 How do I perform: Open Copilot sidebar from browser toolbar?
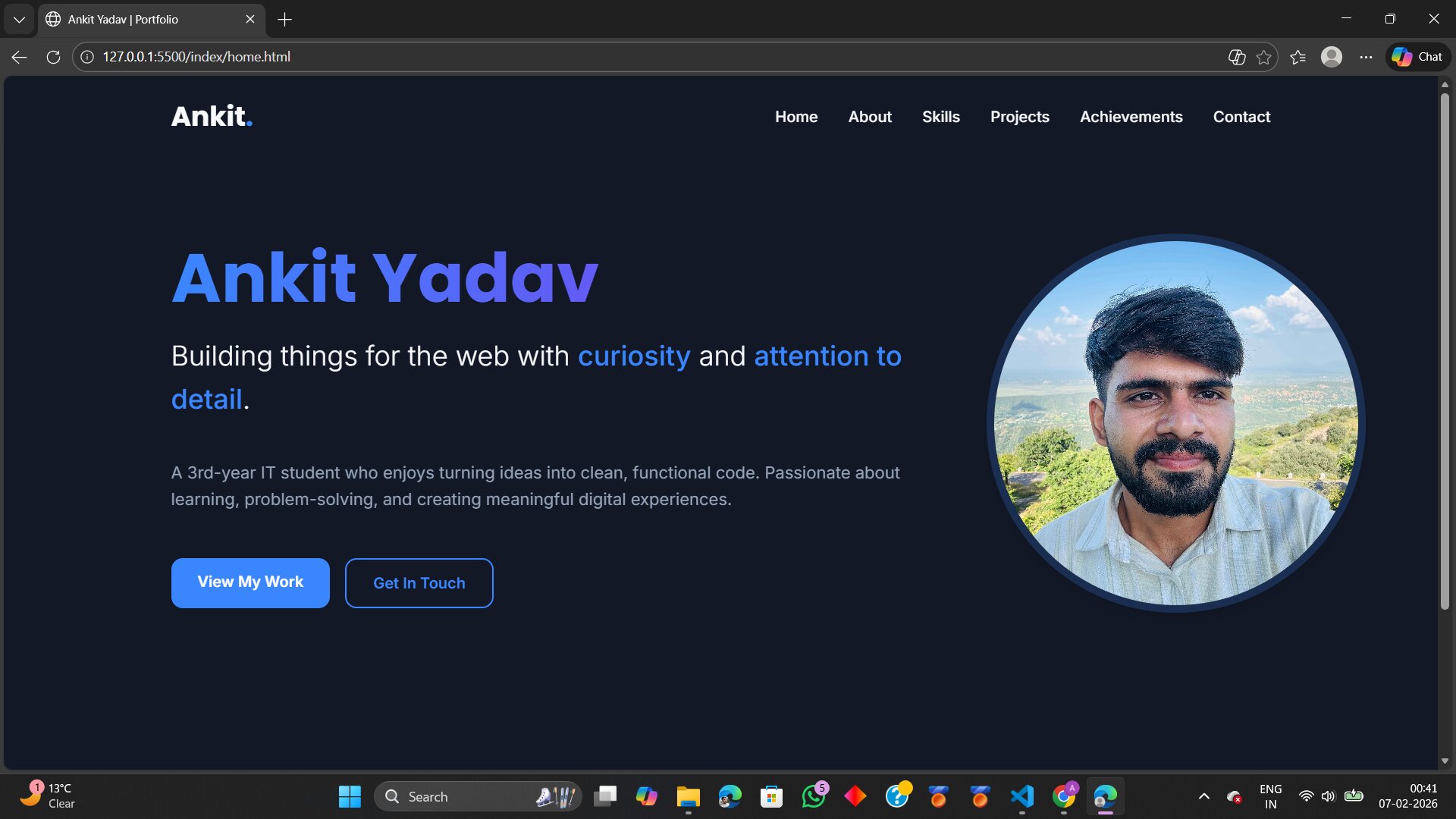point(1417,56)
